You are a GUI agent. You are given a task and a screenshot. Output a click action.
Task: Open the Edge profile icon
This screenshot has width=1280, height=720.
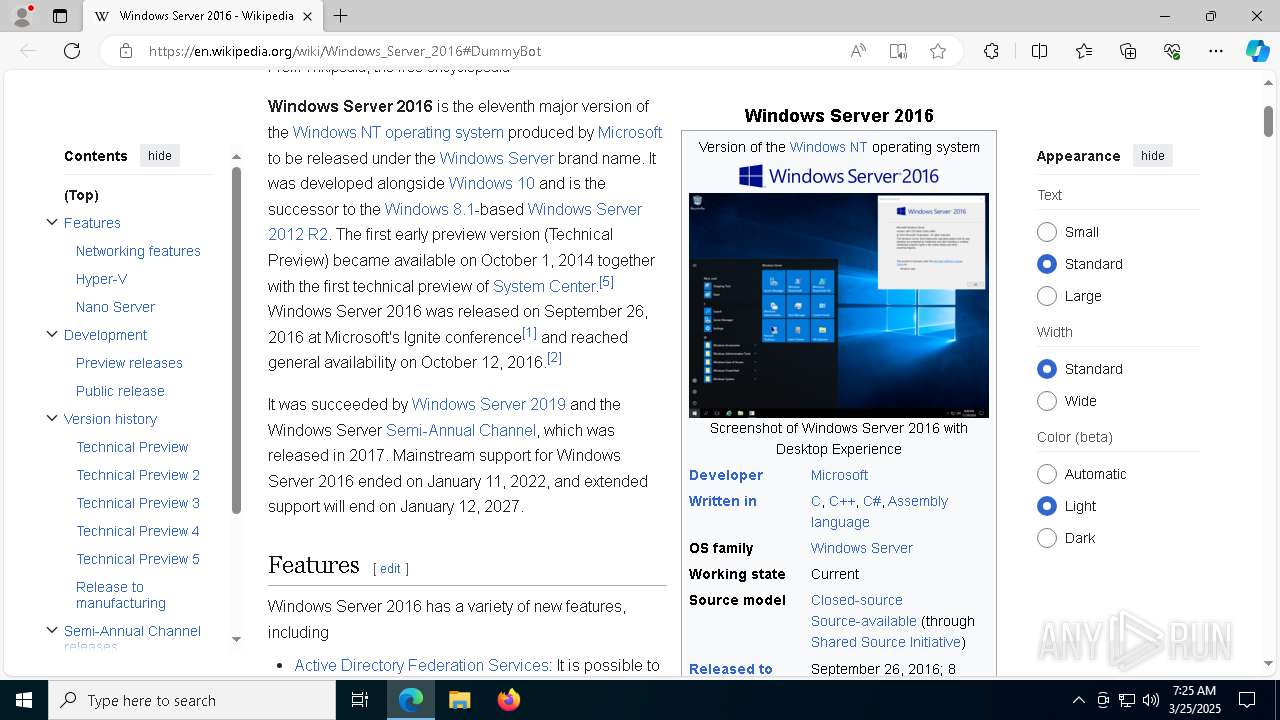click(x=22, y=16)
